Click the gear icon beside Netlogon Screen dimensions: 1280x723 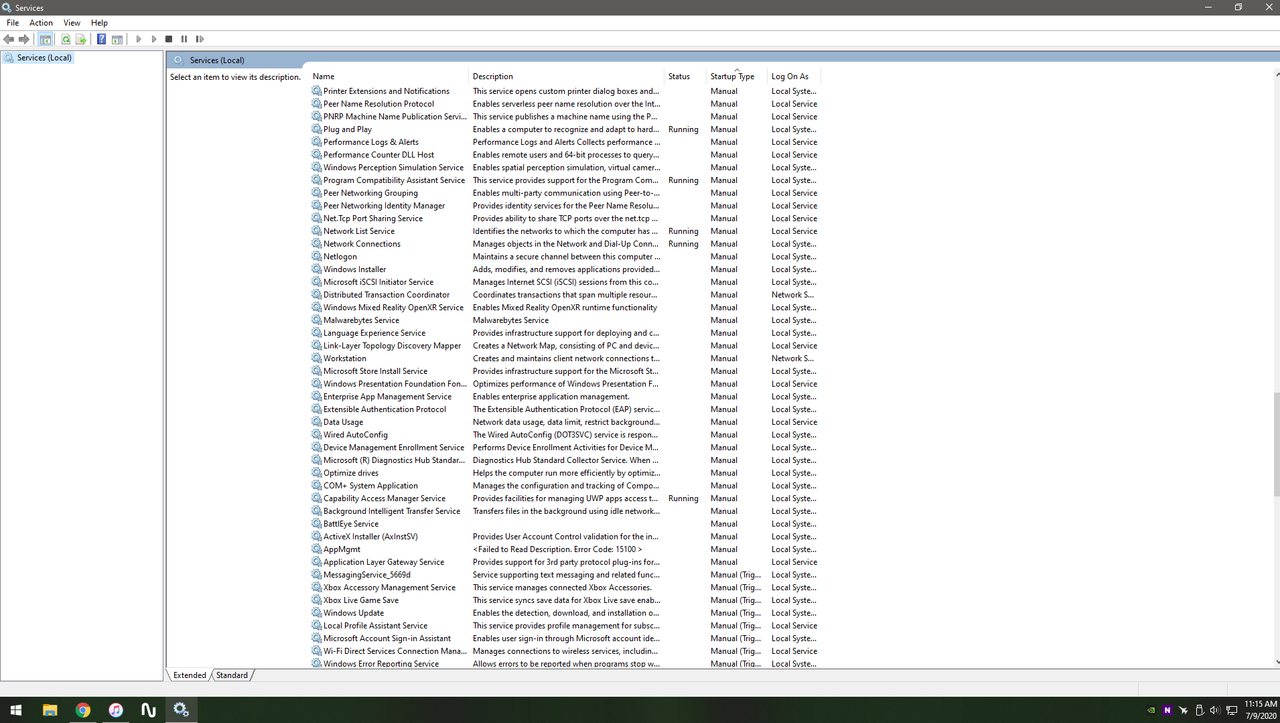pyautogui.click(x=317, y=256)
